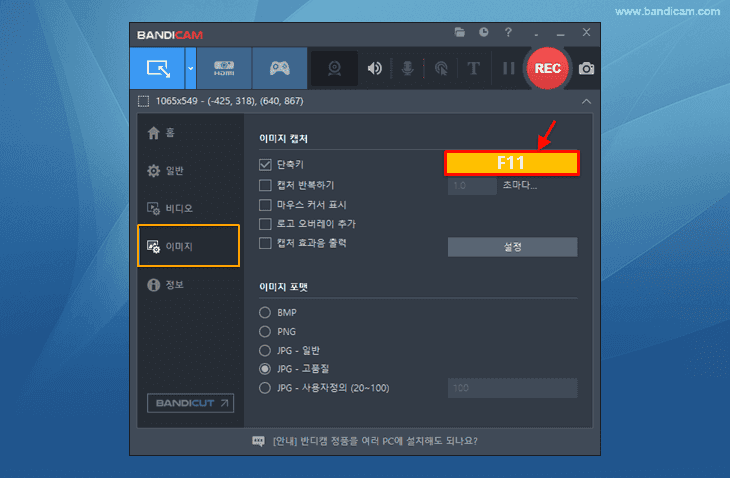
Task: Click the F11 hotkey field
Action: click(x=512, y=163)
